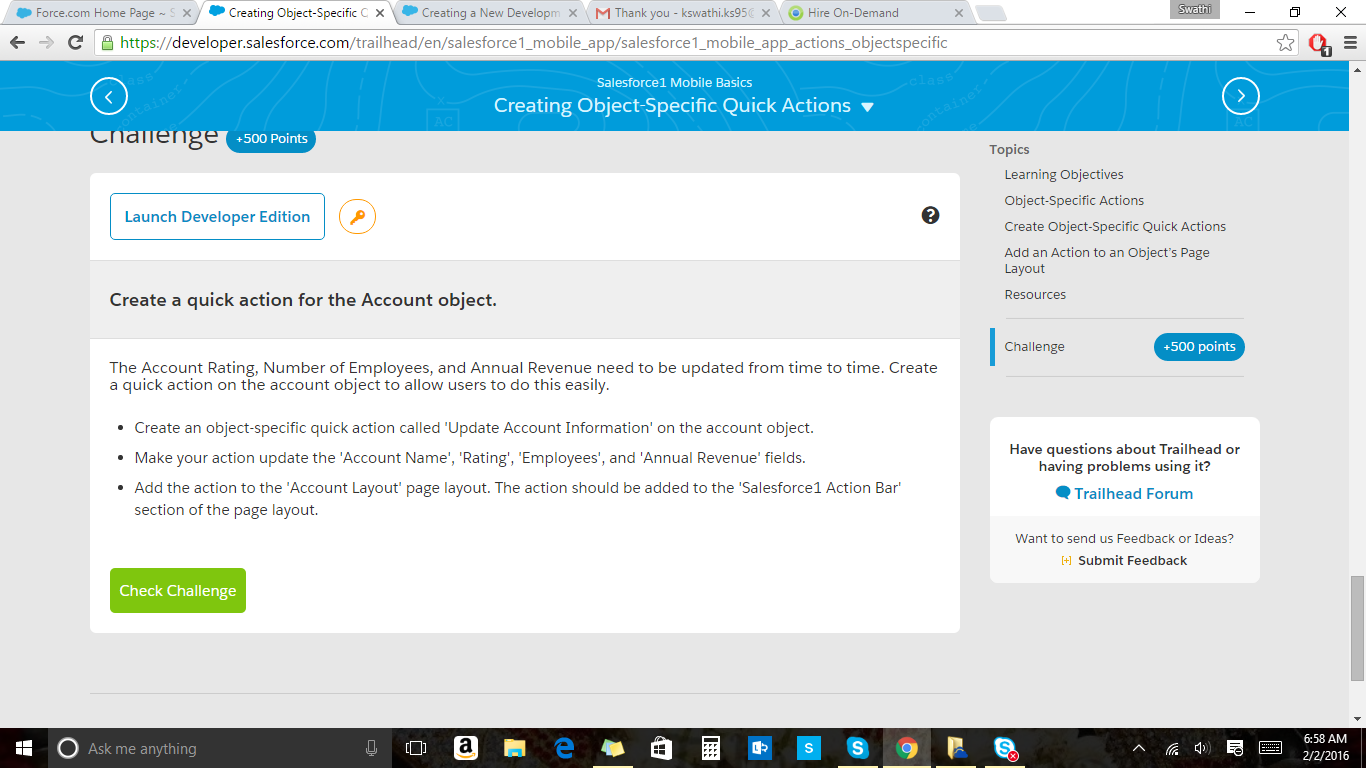Click the '+500 Points' badge beside Challenge heading
The image size is (1366, 768).
pyautogui.click(x=271, y=139)
